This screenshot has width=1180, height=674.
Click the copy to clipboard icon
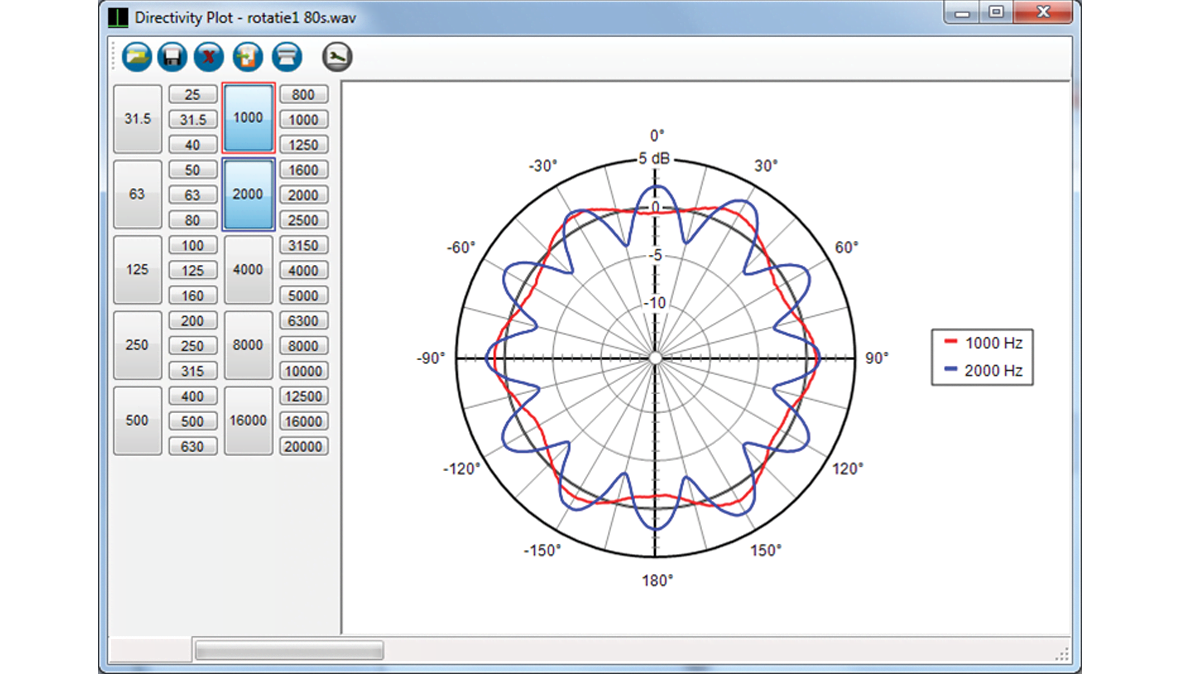click(x=247, y=57)
